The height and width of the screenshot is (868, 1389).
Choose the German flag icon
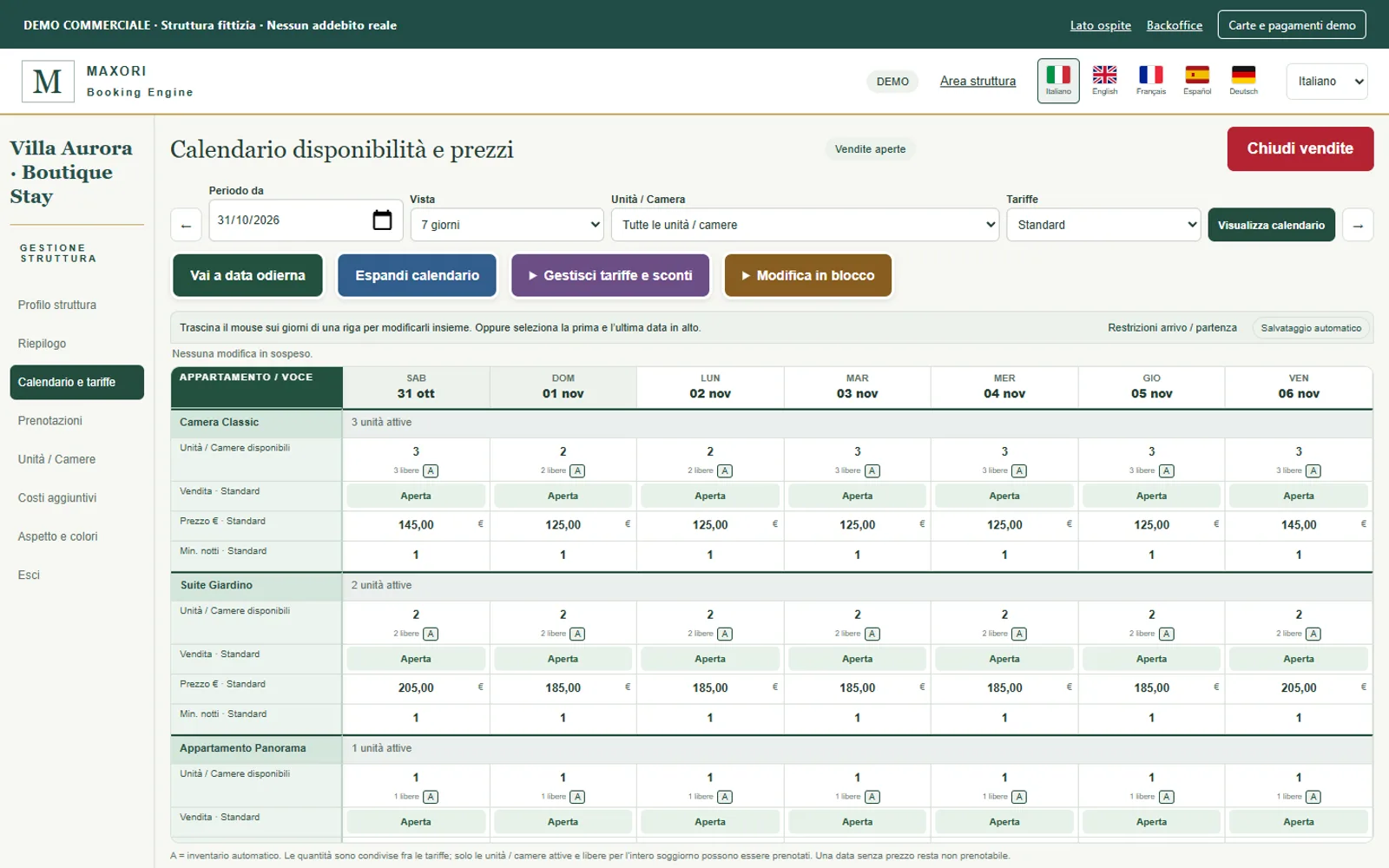click(1243, 81)
